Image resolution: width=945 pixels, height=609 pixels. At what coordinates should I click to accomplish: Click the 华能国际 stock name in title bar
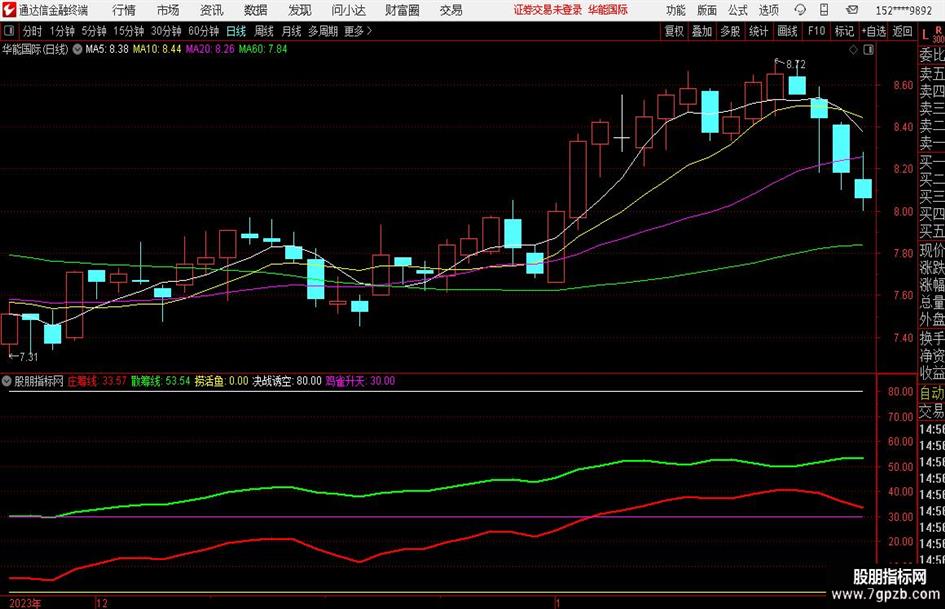[608, 10]
